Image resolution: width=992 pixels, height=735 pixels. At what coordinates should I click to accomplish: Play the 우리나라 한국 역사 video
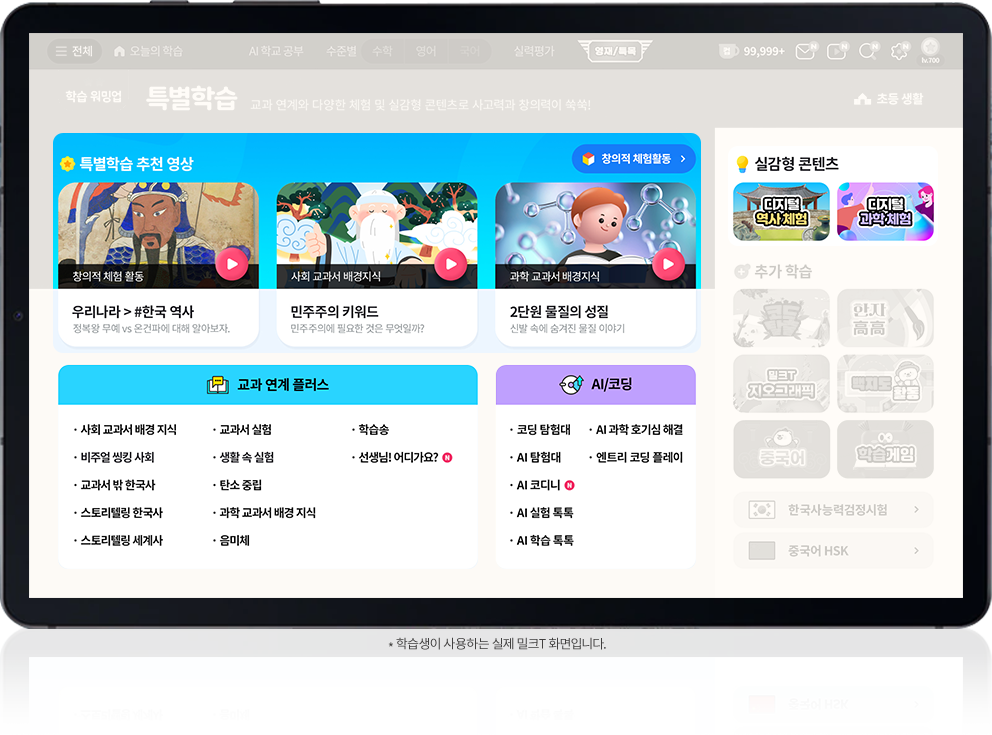pyautogui.click(x=231, y=264)
